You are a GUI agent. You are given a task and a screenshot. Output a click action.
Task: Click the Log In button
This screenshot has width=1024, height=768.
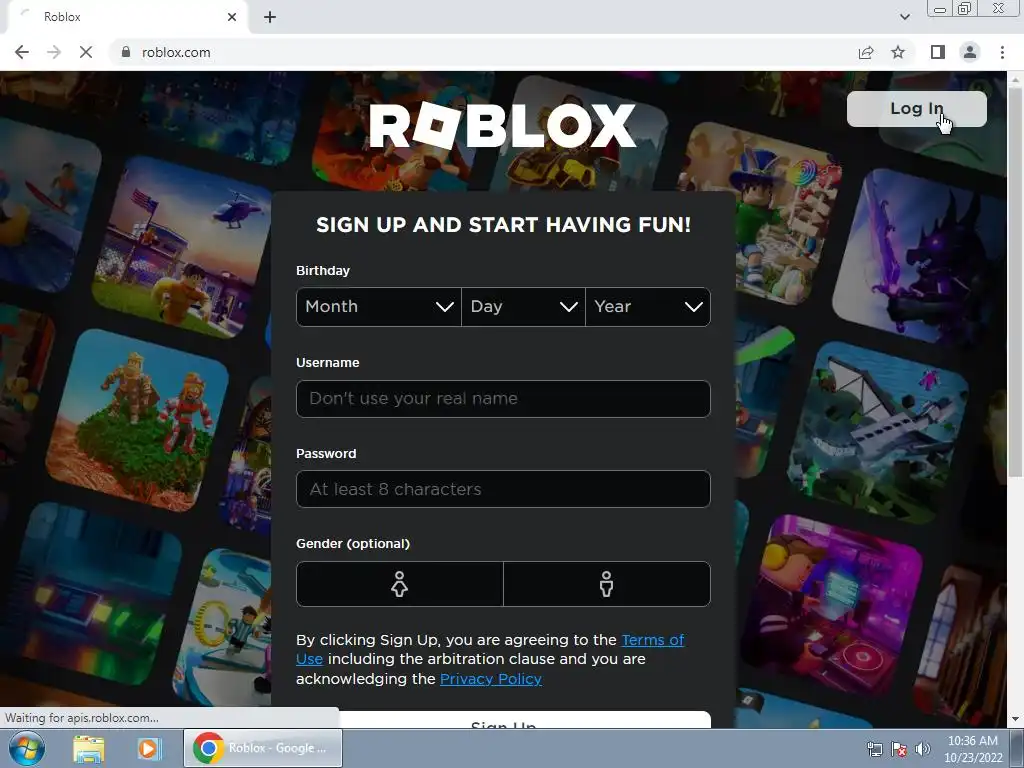click(917, 108)
